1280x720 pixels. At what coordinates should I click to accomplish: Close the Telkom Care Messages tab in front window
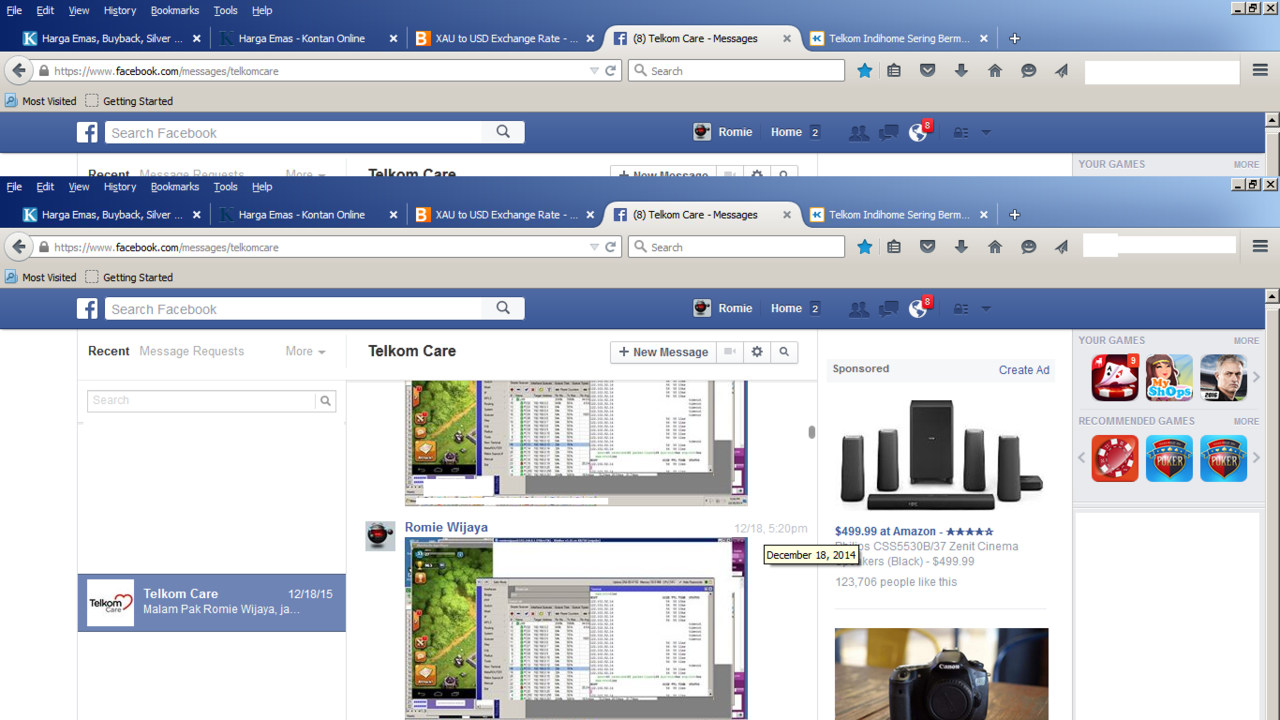point(787,215)
